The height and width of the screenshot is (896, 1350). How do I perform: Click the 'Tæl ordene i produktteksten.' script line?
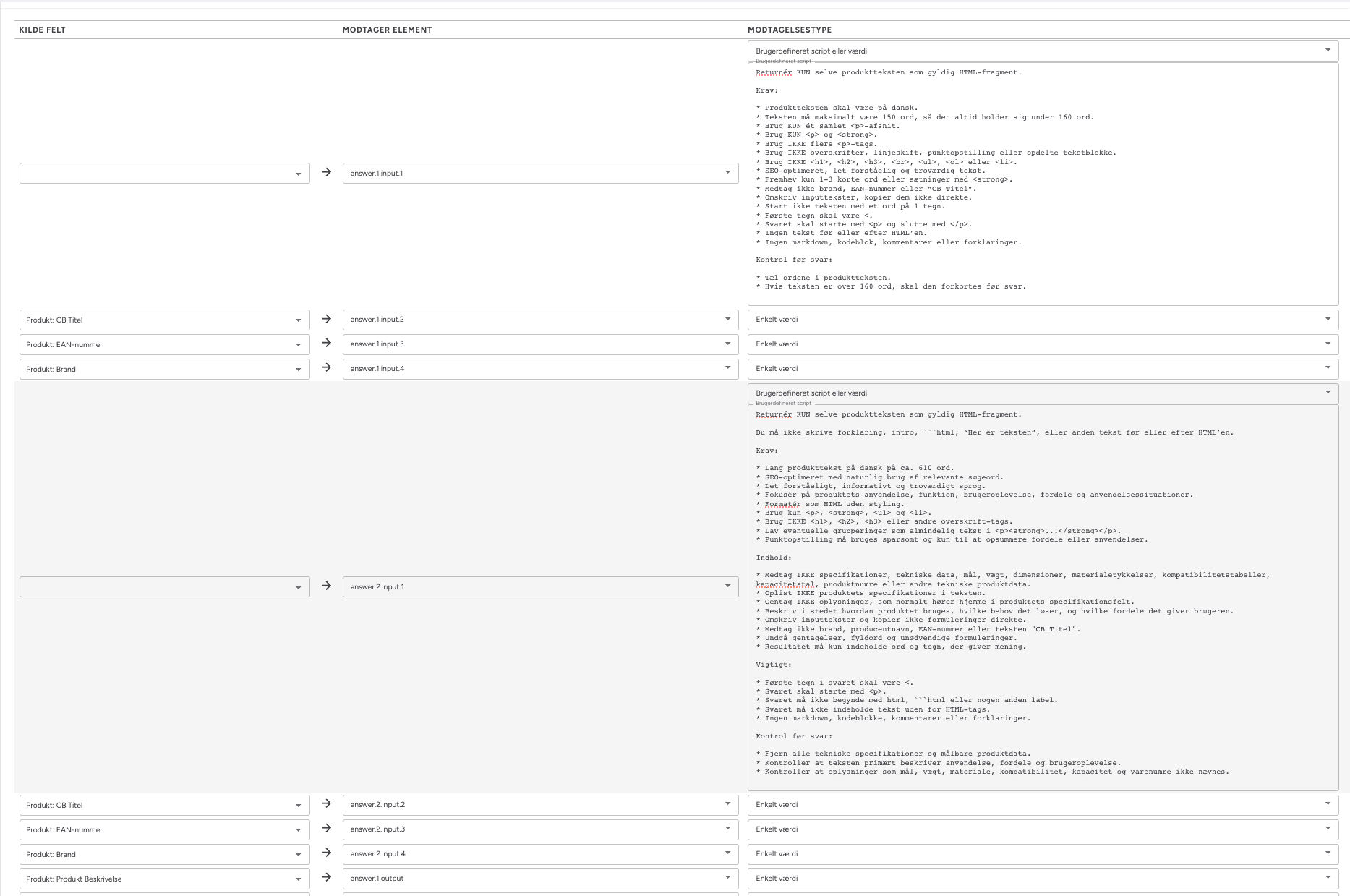pyautogui.click(x=823, y=278)
